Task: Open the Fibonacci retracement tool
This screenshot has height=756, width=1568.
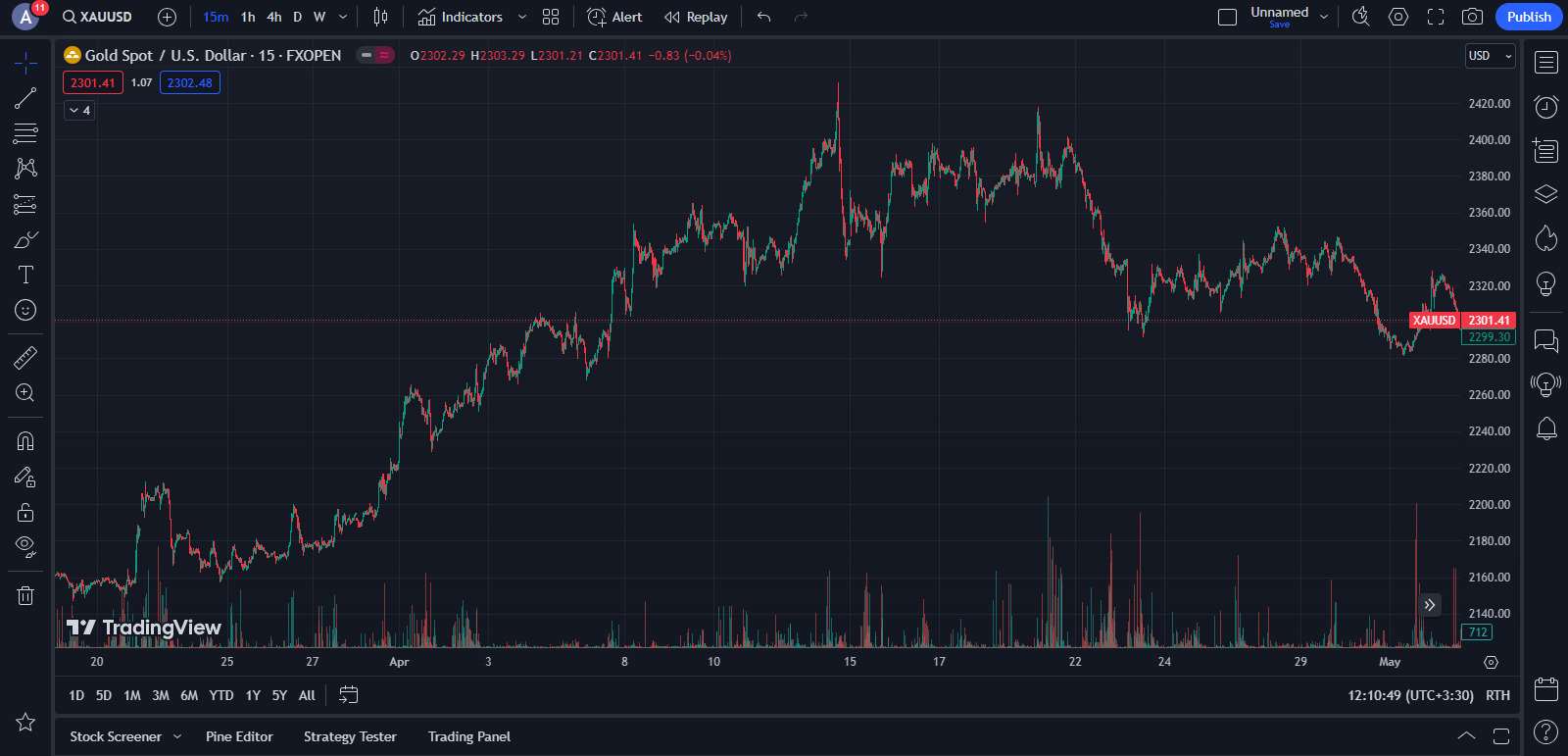Action: point(25,132)
